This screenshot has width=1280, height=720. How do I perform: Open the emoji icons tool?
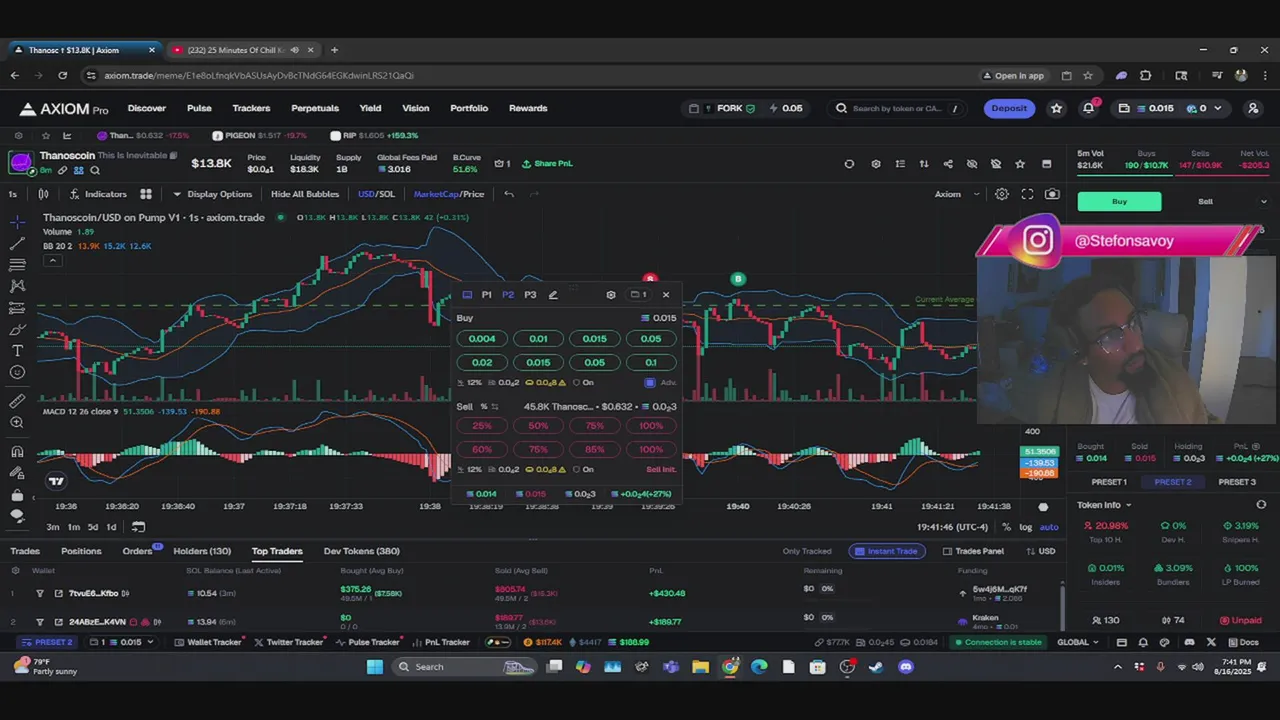17,373
